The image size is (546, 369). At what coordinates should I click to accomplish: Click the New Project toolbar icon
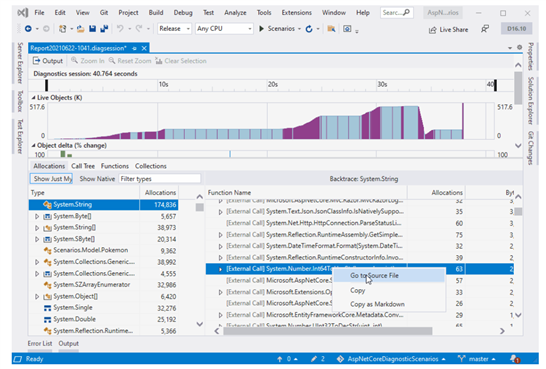coord(62,29)
